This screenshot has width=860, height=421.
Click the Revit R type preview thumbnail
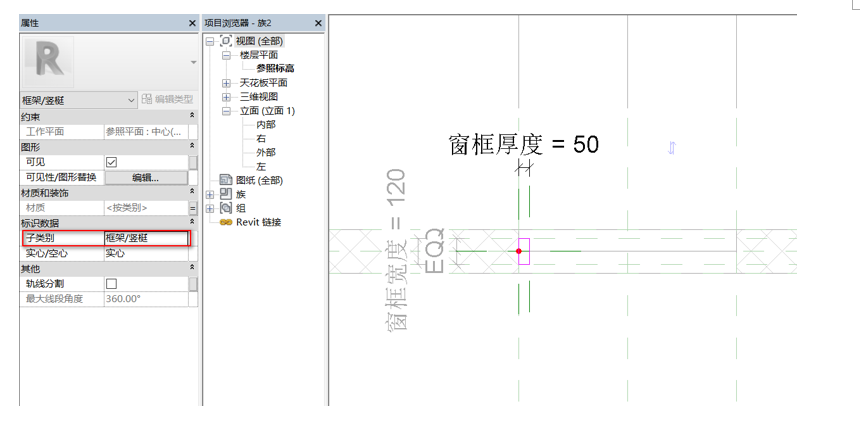click(x=48, y=62)
